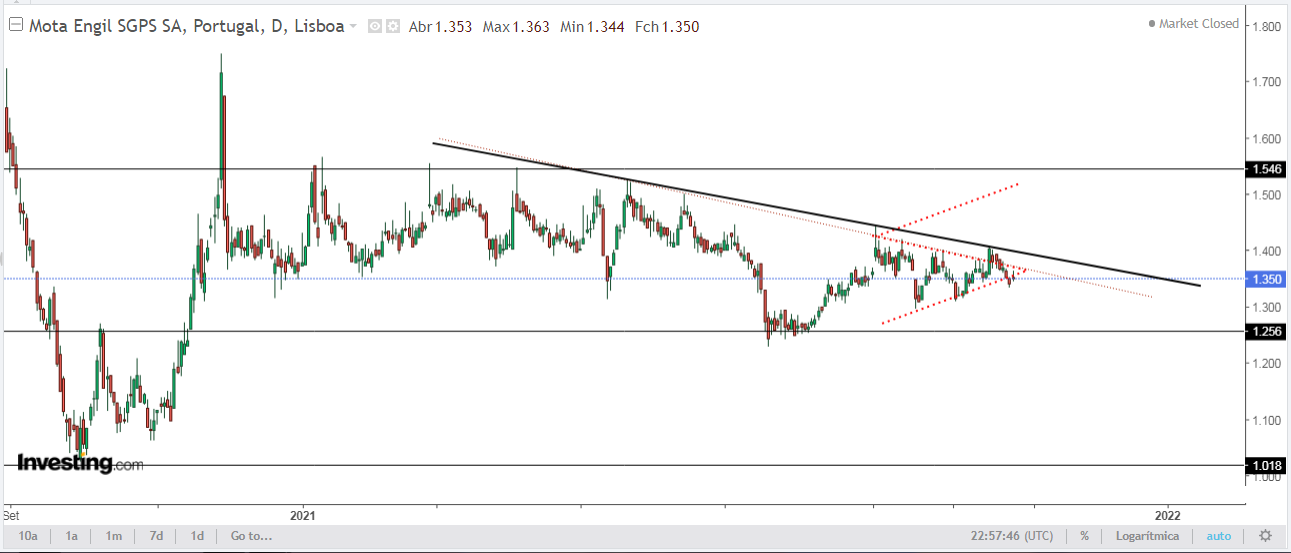Toggle the Logarítmica scale
Screen dimensions: 1291x553
click(x=1146, y=536)
